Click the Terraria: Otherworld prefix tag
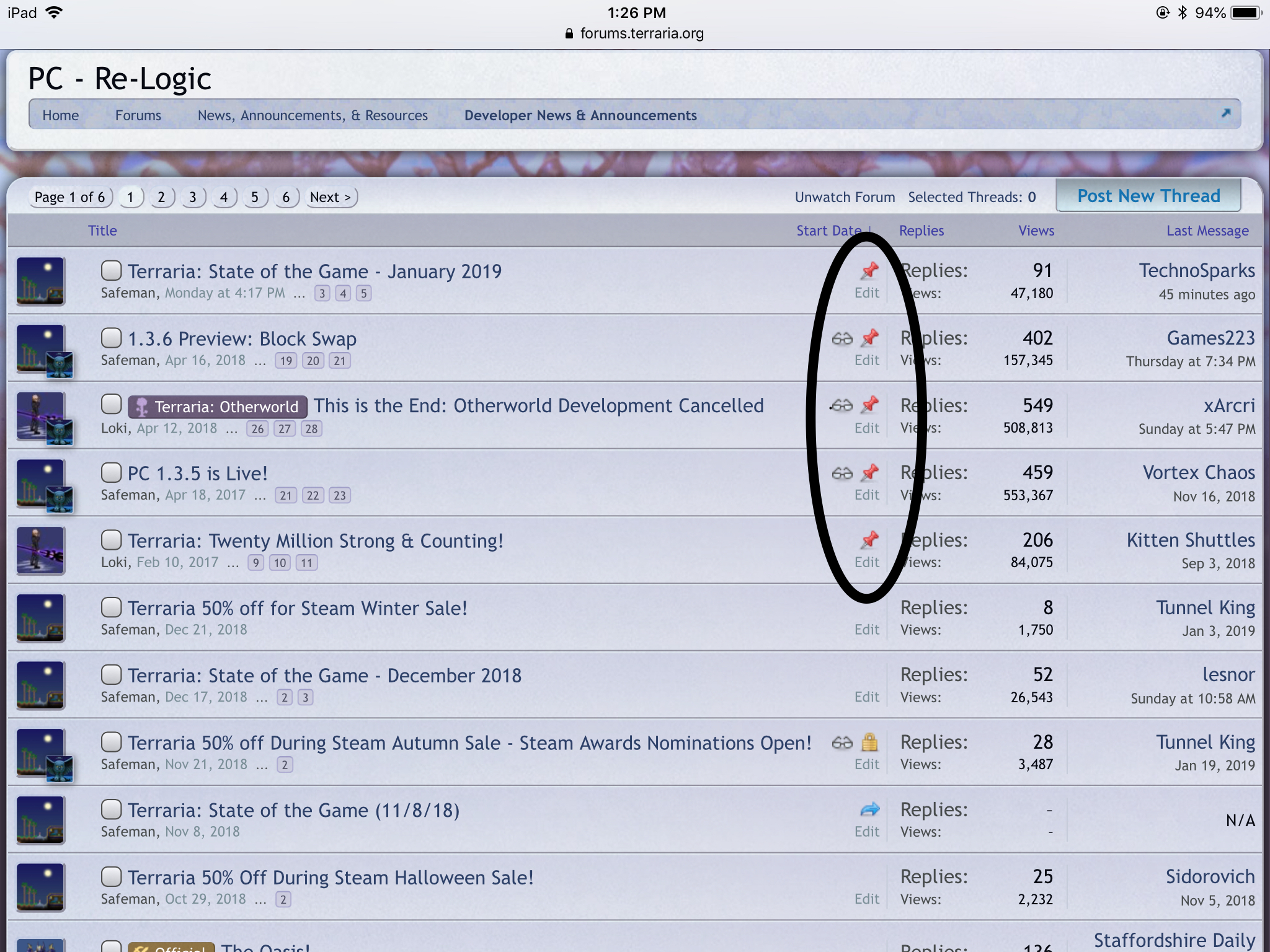The image size is (1270, 952). (x=218, y=407)
